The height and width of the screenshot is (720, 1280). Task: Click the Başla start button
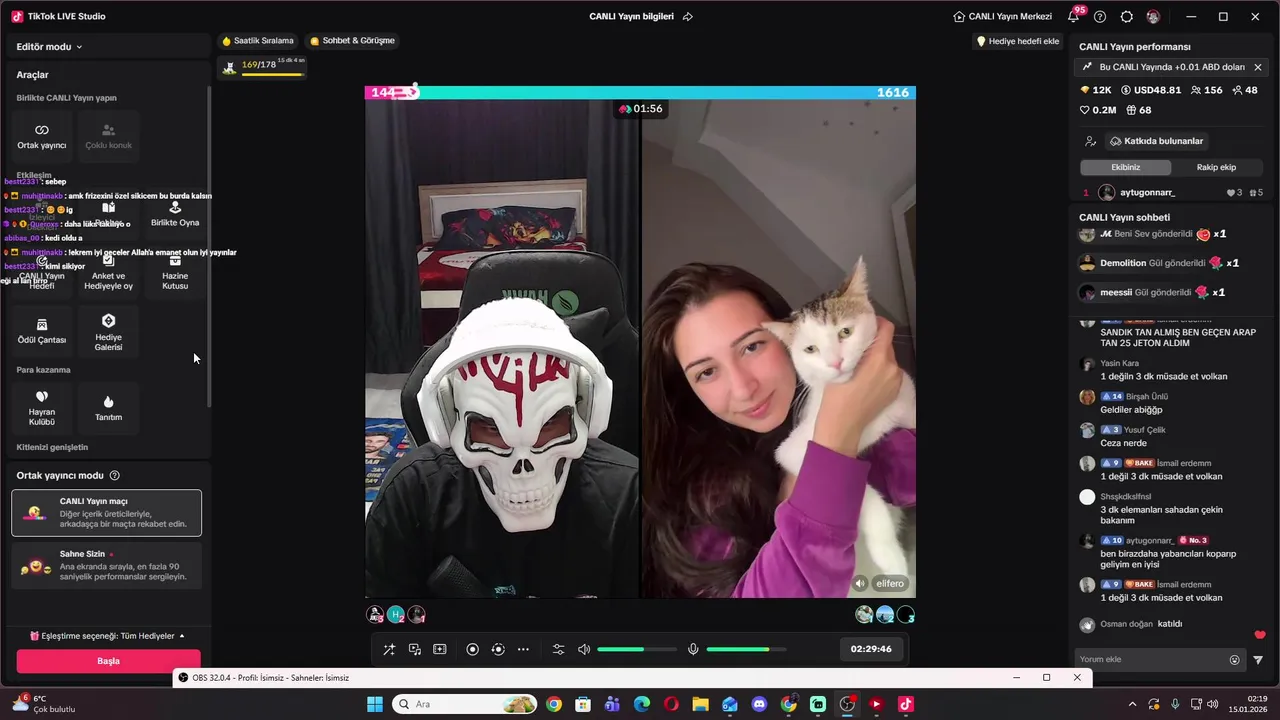point(108,661)
